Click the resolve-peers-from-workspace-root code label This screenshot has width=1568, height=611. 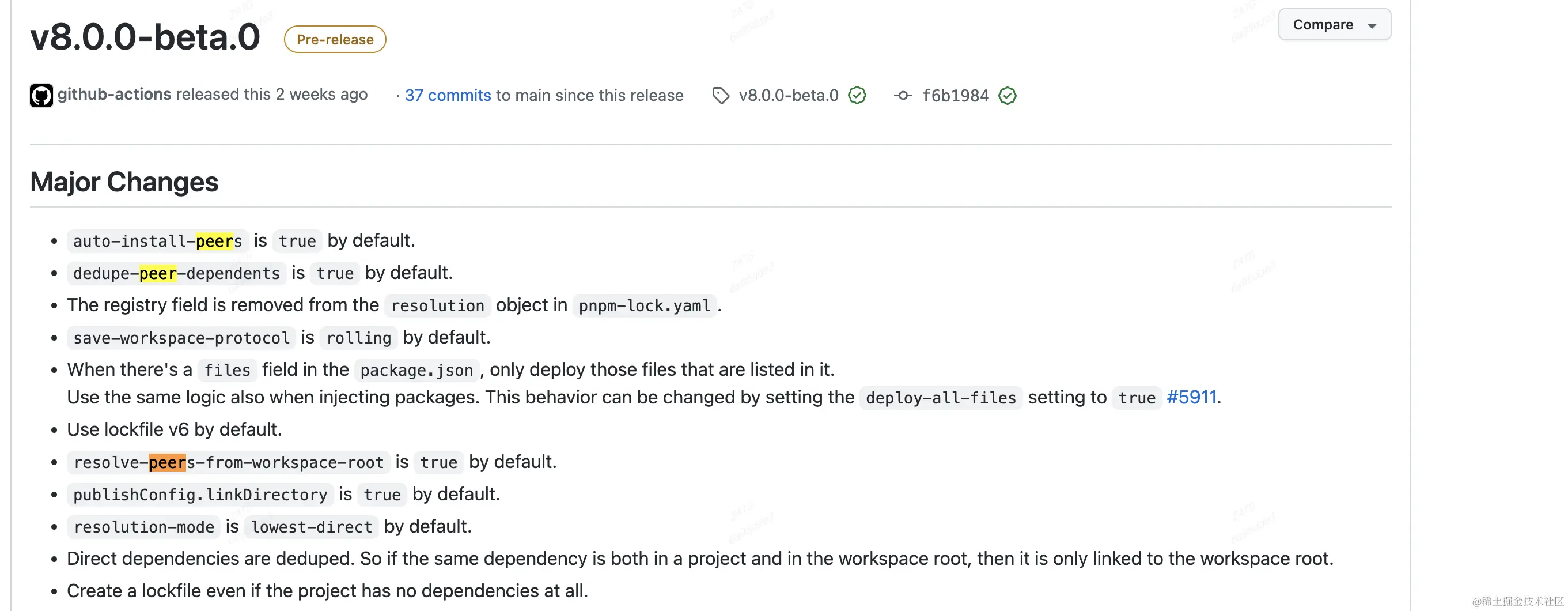tap(229, 463)
